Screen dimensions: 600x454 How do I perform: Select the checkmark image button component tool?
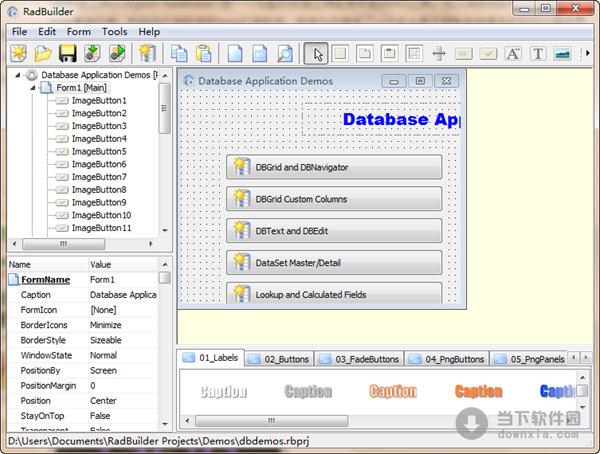tap(488, 54)
